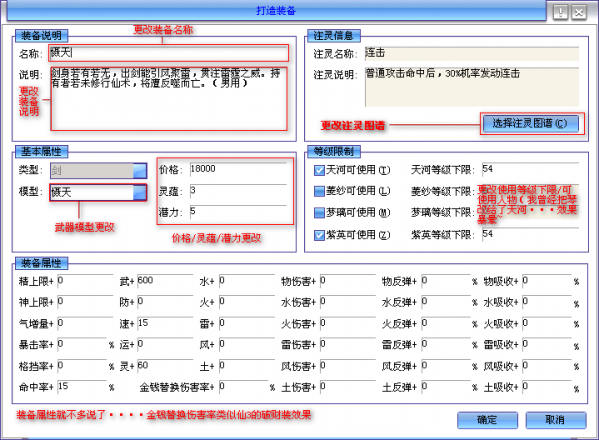Click the 名称 equipment name field
This screenshot has height=440, width=599.
click(168, 53)
